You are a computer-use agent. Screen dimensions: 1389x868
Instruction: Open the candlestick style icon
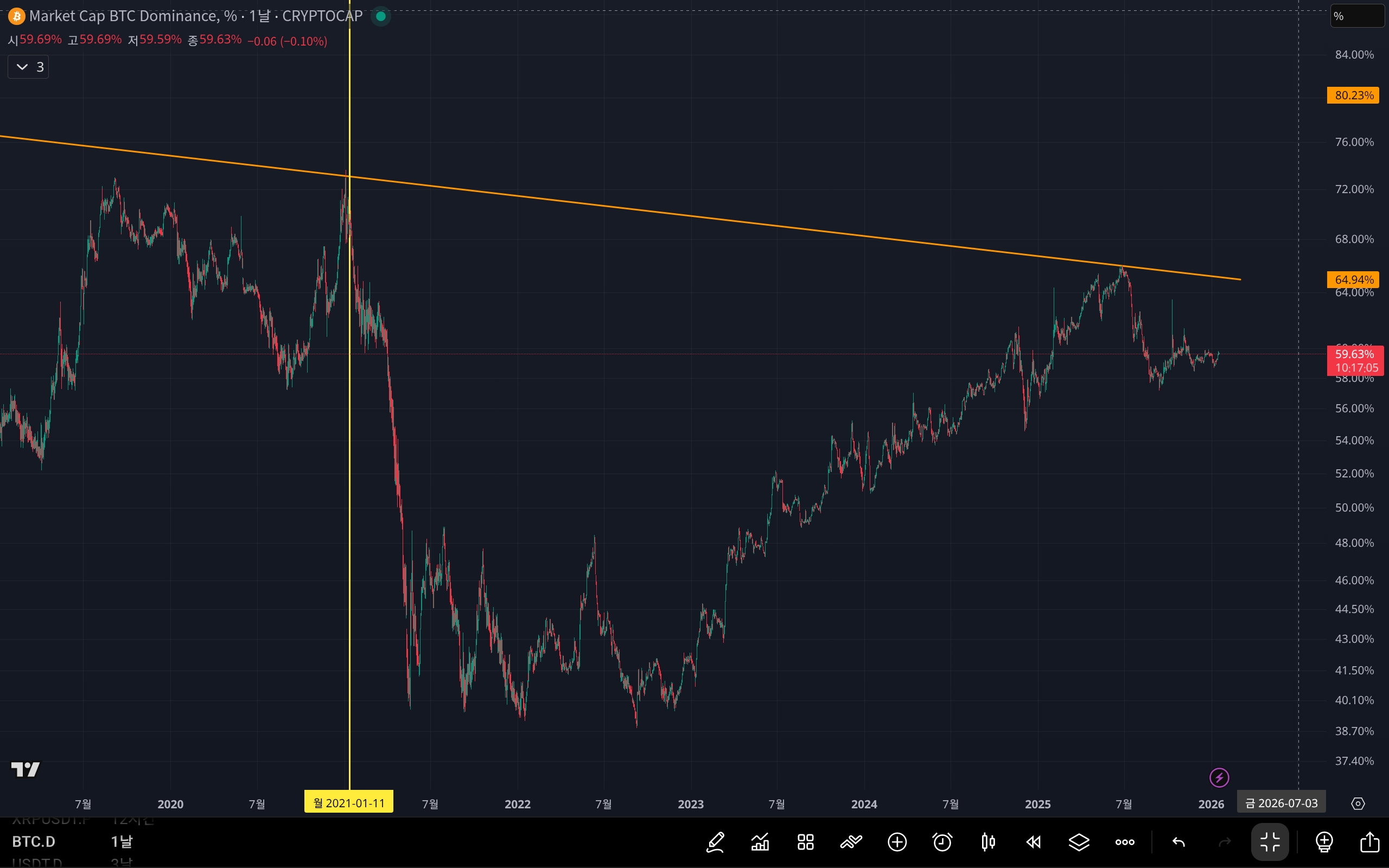[x=988, y=842]
